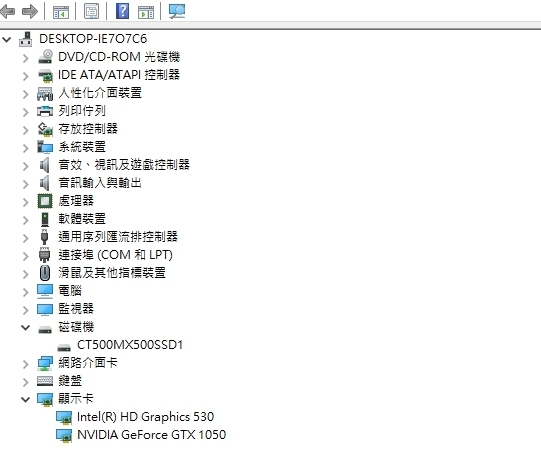Viewport: 541px width, 476px height.
Task: Click the 音效、視訊及遊戲控制器 speaker icon
Action: 45,165
